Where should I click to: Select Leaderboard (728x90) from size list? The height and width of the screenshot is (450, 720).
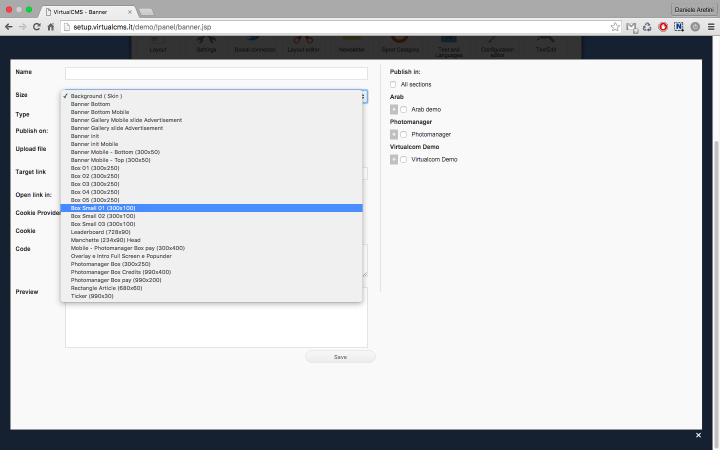(x=100, y=232)
